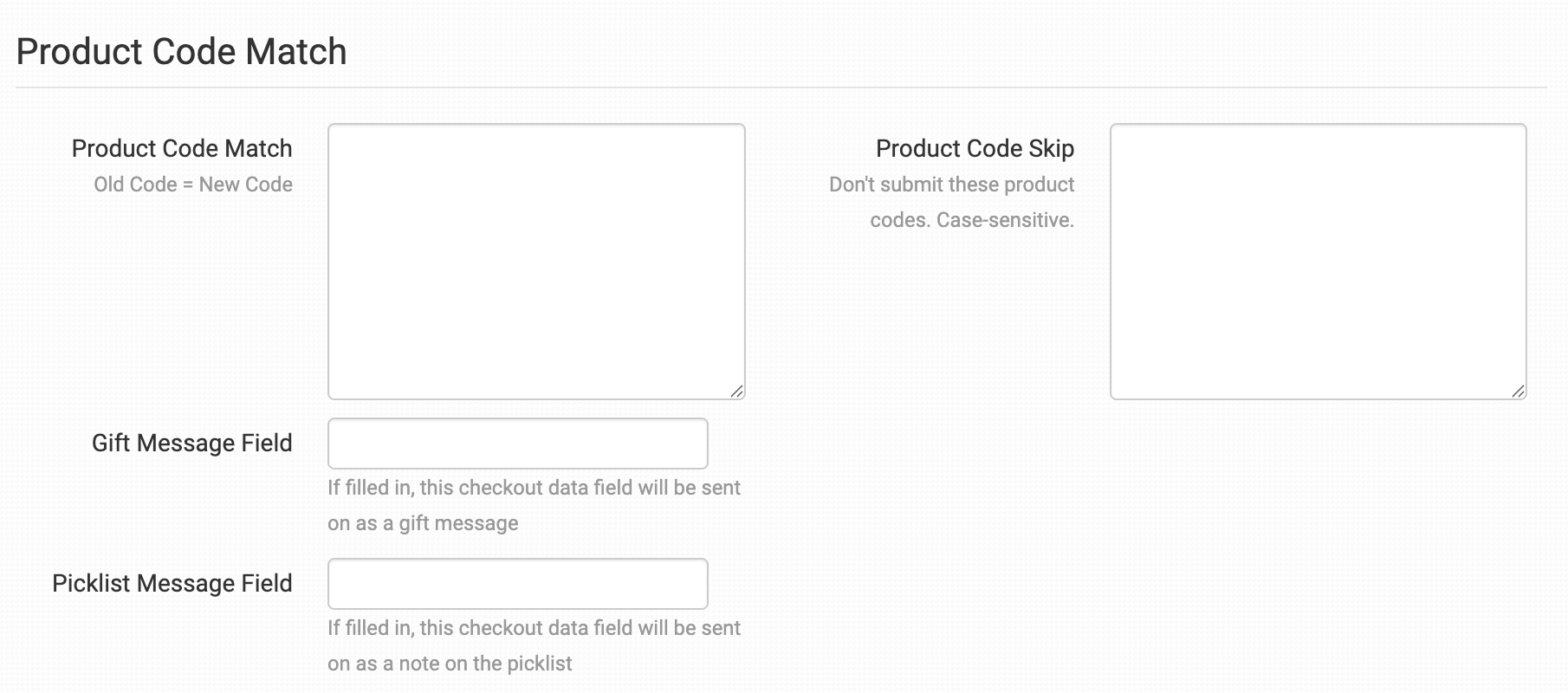Click 'on as a note on the picklist' text
The image size is (1568, 693).
[x=450, y=664]
